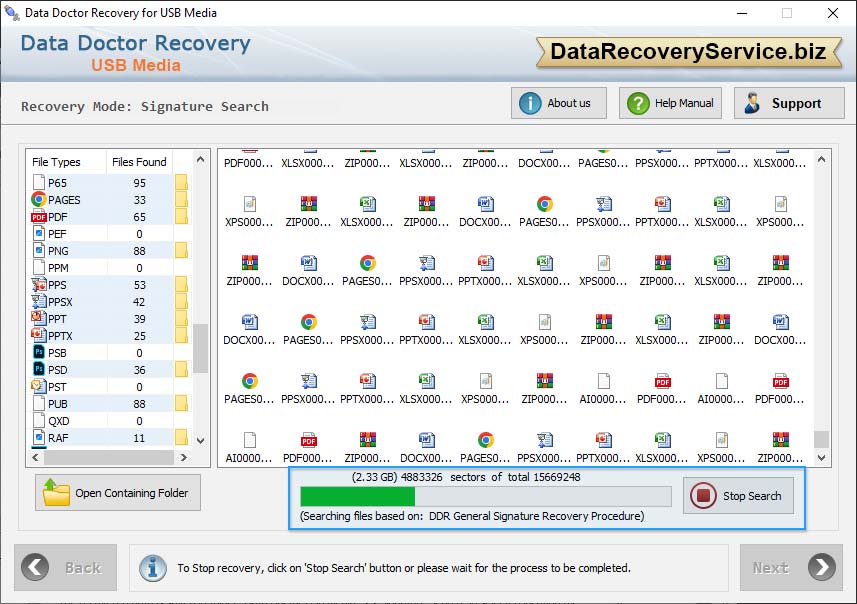
Task: Open the About us dialog
Action: pyautogui.click(x=559, y=103)
